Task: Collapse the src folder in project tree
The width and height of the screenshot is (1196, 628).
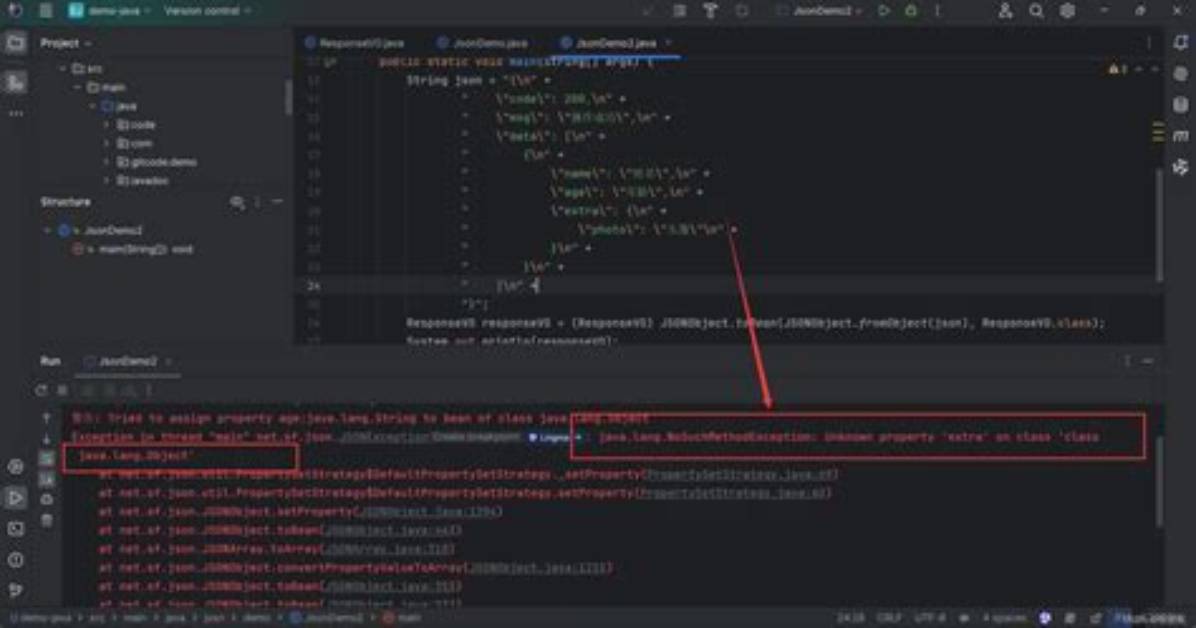Action: tap(63, 68)
